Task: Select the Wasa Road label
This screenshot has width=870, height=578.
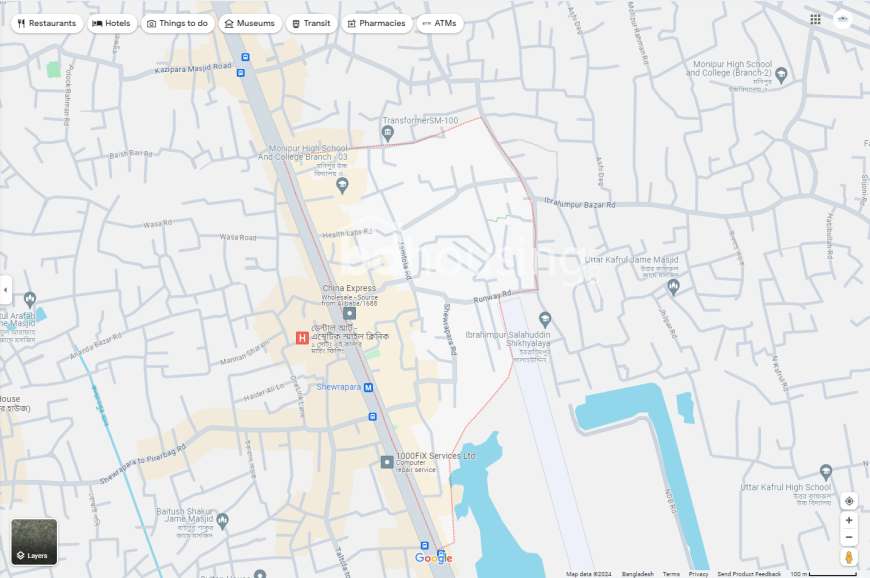Action: (238, 237)
